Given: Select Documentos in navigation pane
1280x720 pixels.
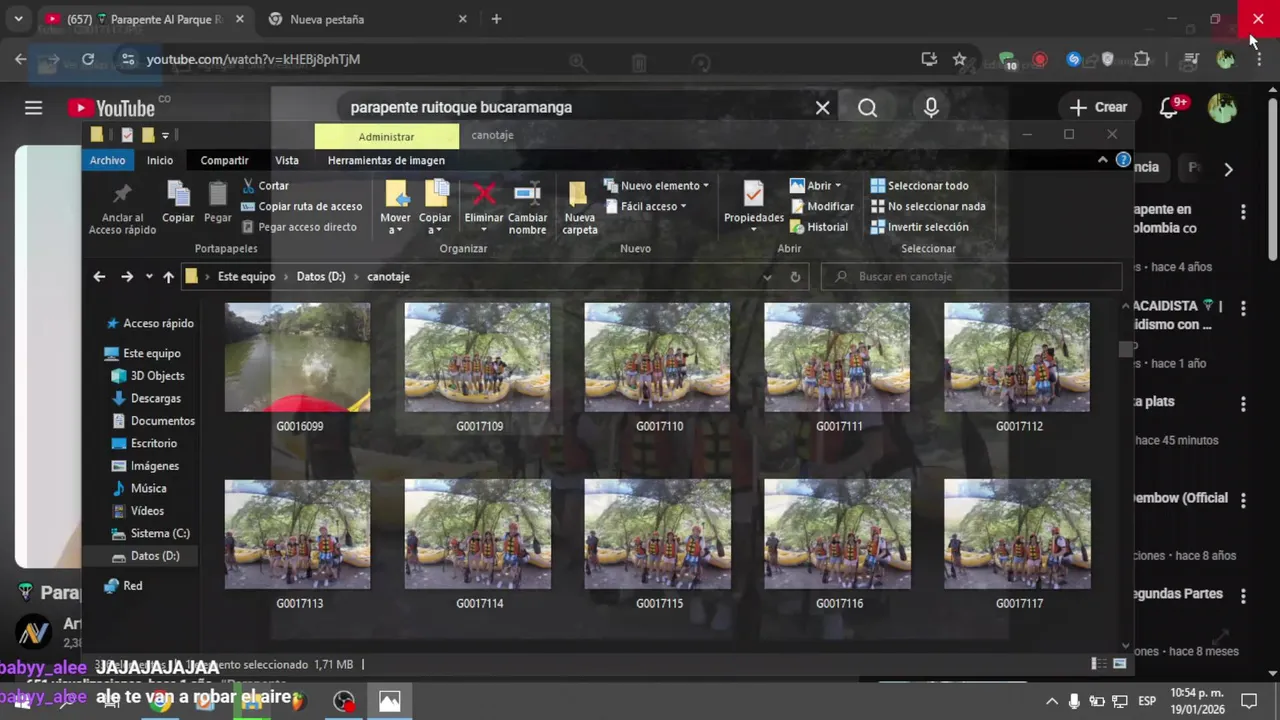Looking at the screenshot, I should coord(152,421).
